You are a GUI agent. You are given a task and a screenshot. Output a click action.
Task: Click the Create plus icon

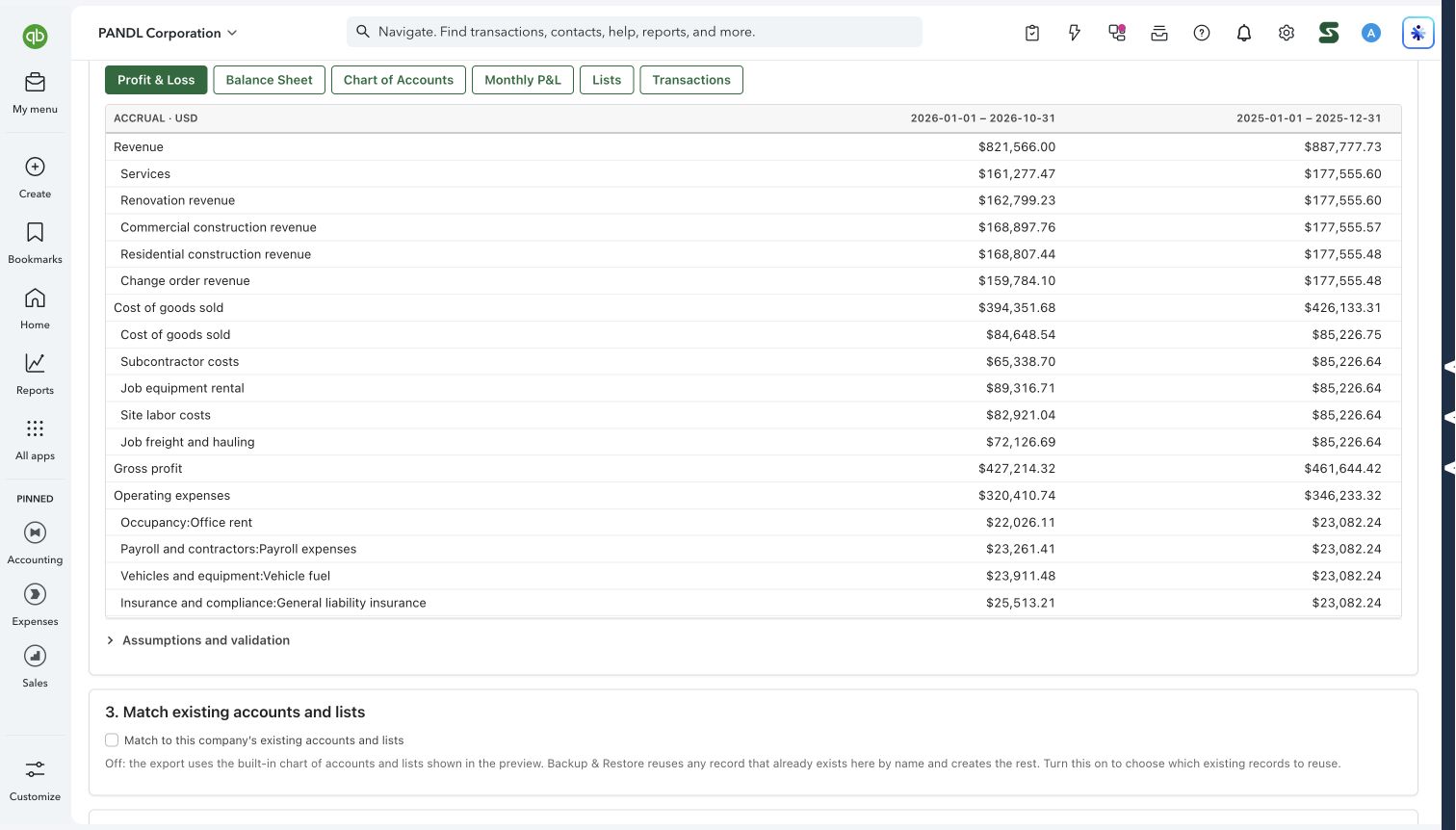click(35, 167)
